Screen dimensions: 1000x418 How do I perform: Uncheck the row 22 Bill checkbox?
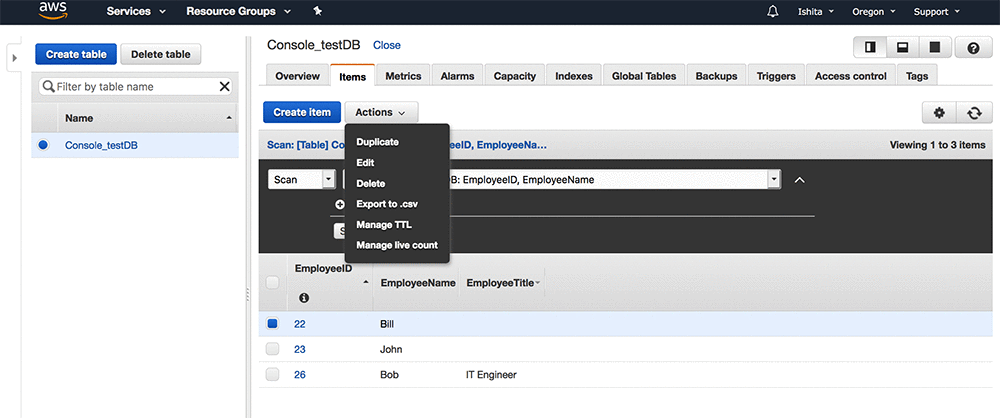point(272,324)
